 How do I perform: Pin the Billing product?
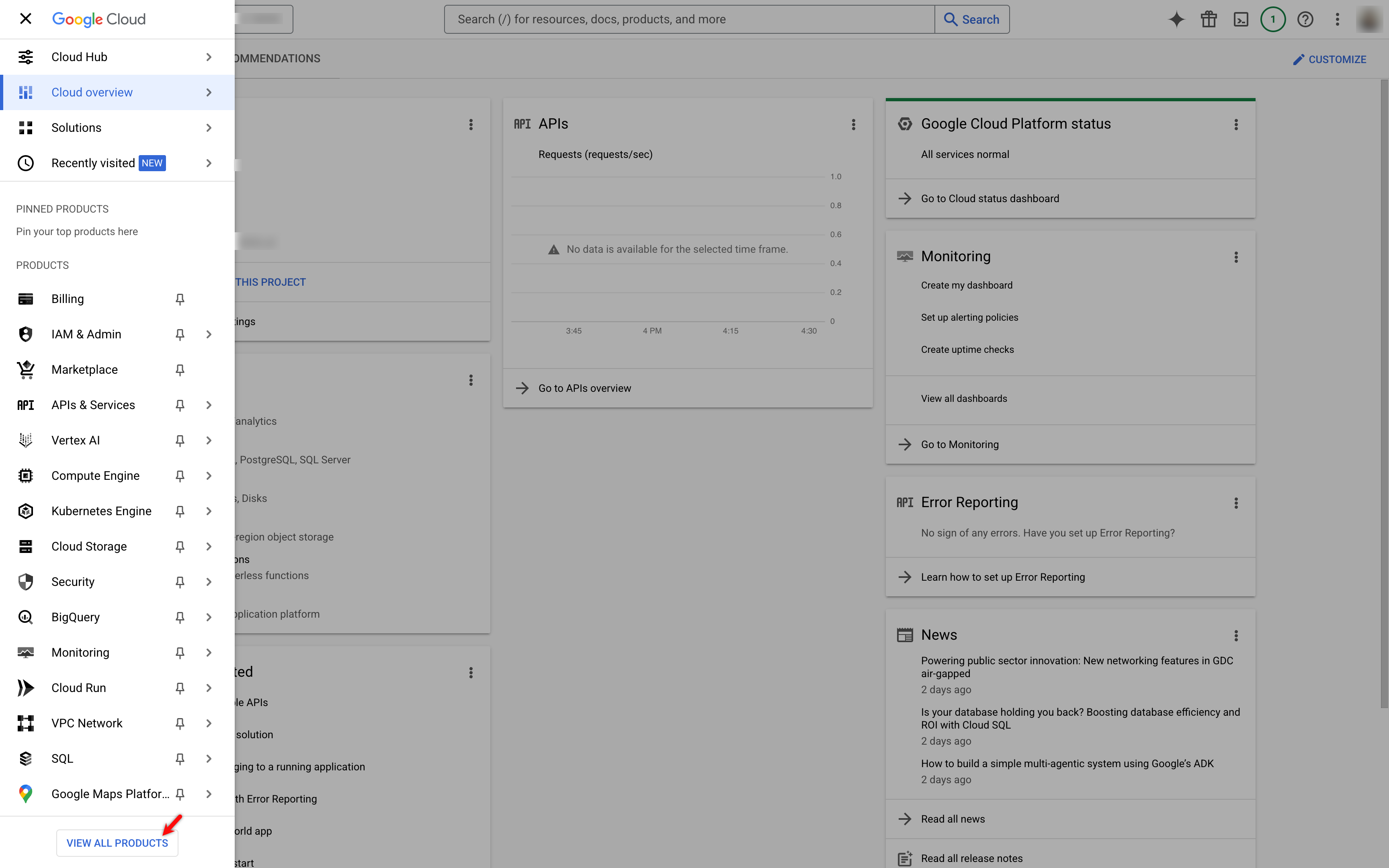pyautogui.click(x=180, y=299)
